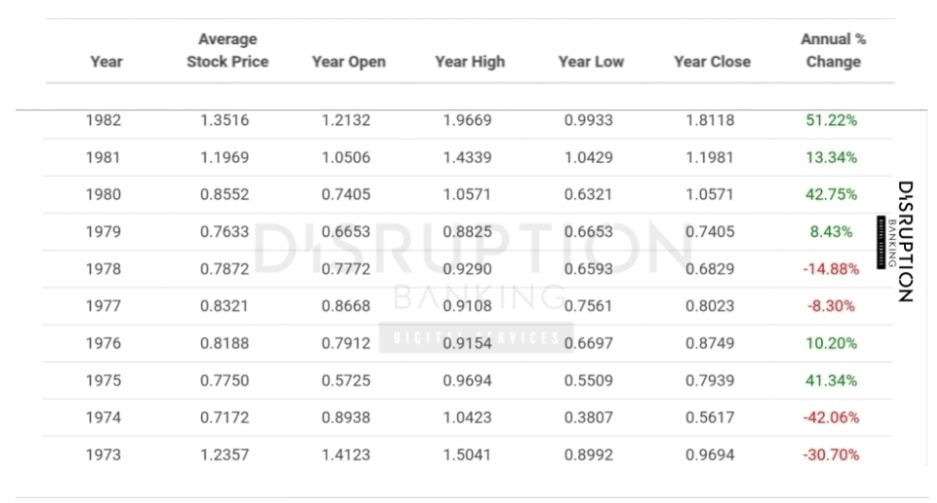
Task: Select the 1975 year low 0.5509
Action: (x=589, y=380)
